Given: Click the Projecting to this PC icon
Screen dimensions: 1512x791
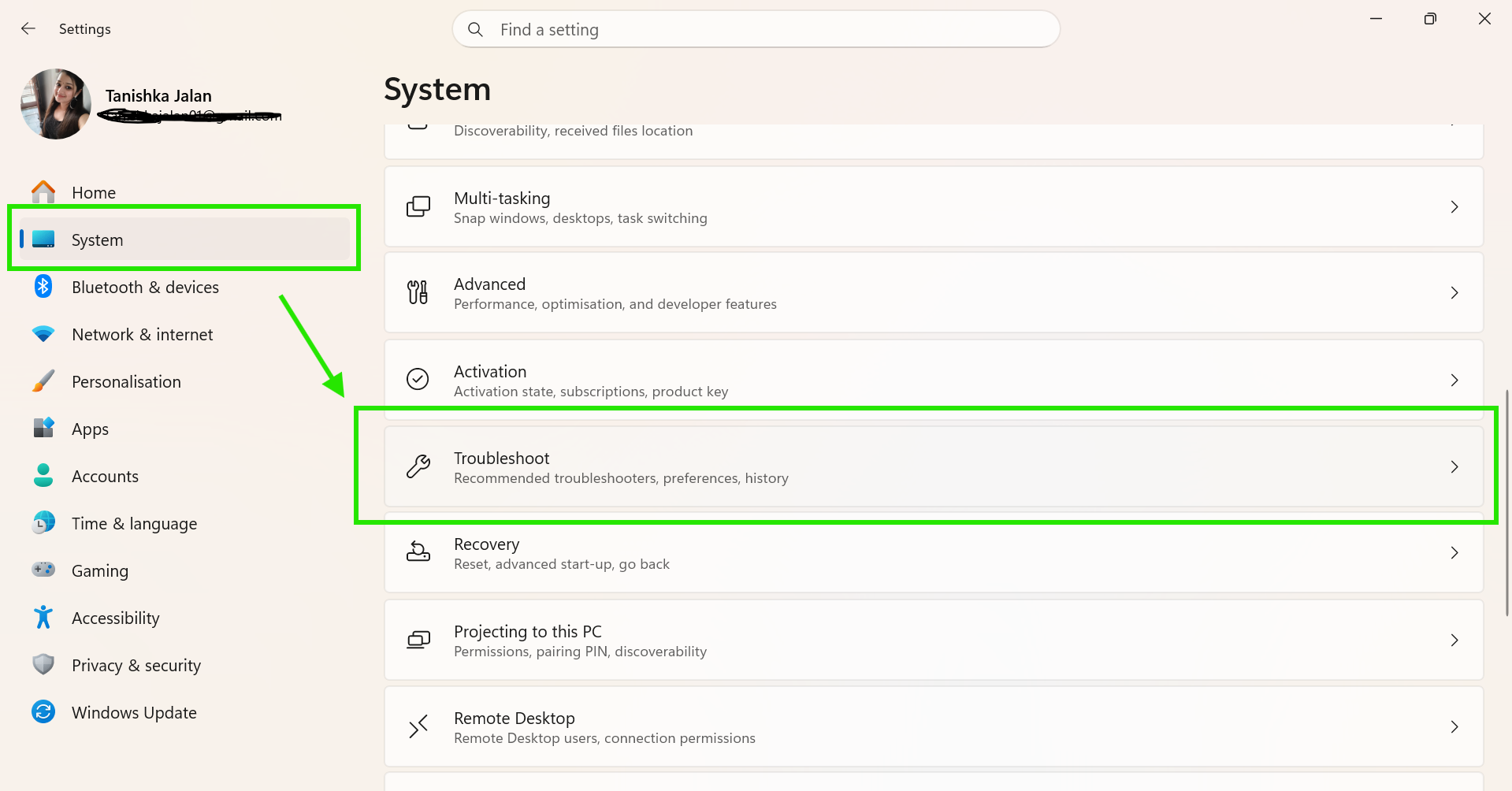Looking at the screenshot, I should (x=418, y=640).
